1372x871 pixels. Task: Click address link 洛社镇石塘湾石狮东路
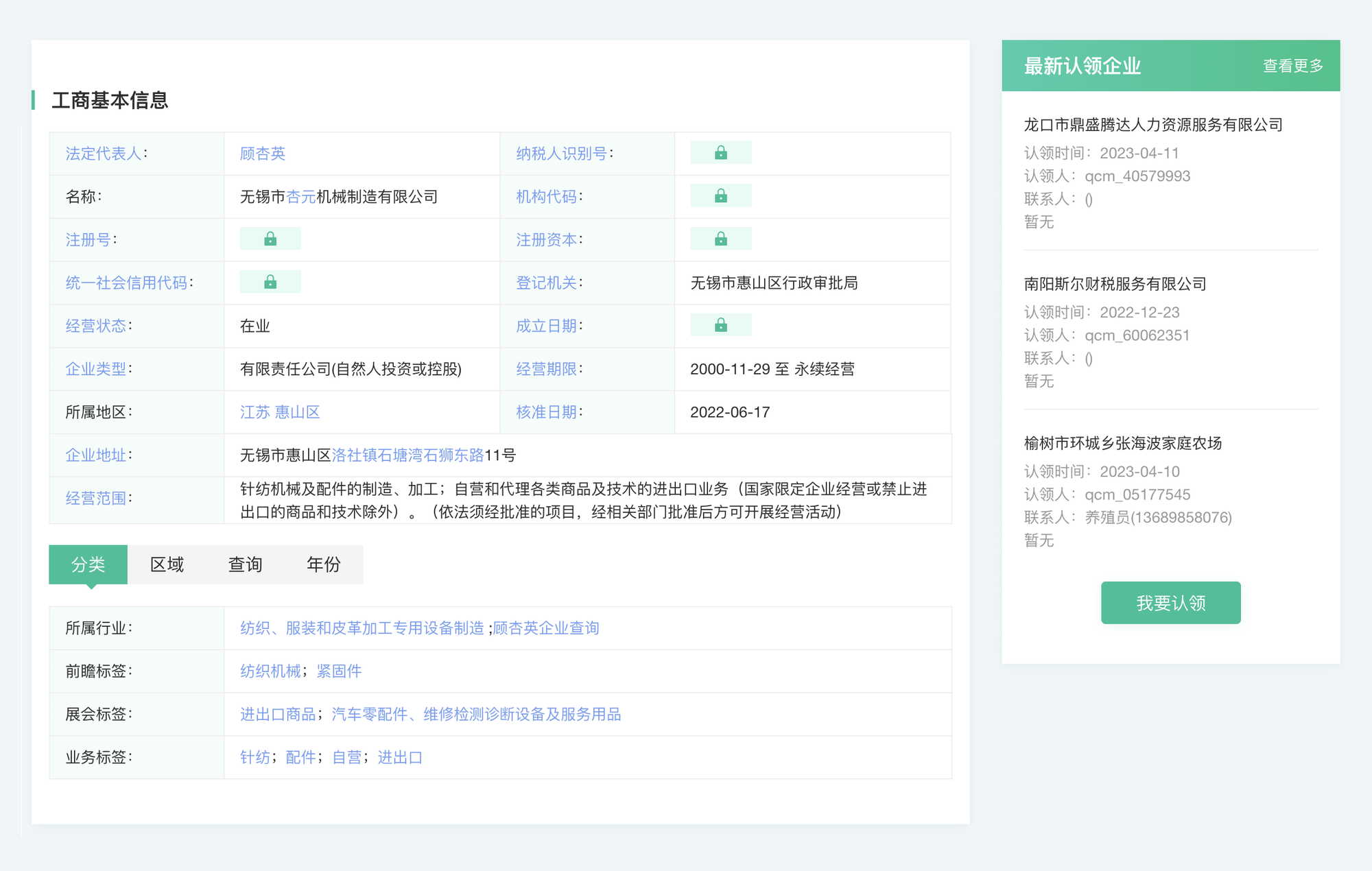click(408, 455)
